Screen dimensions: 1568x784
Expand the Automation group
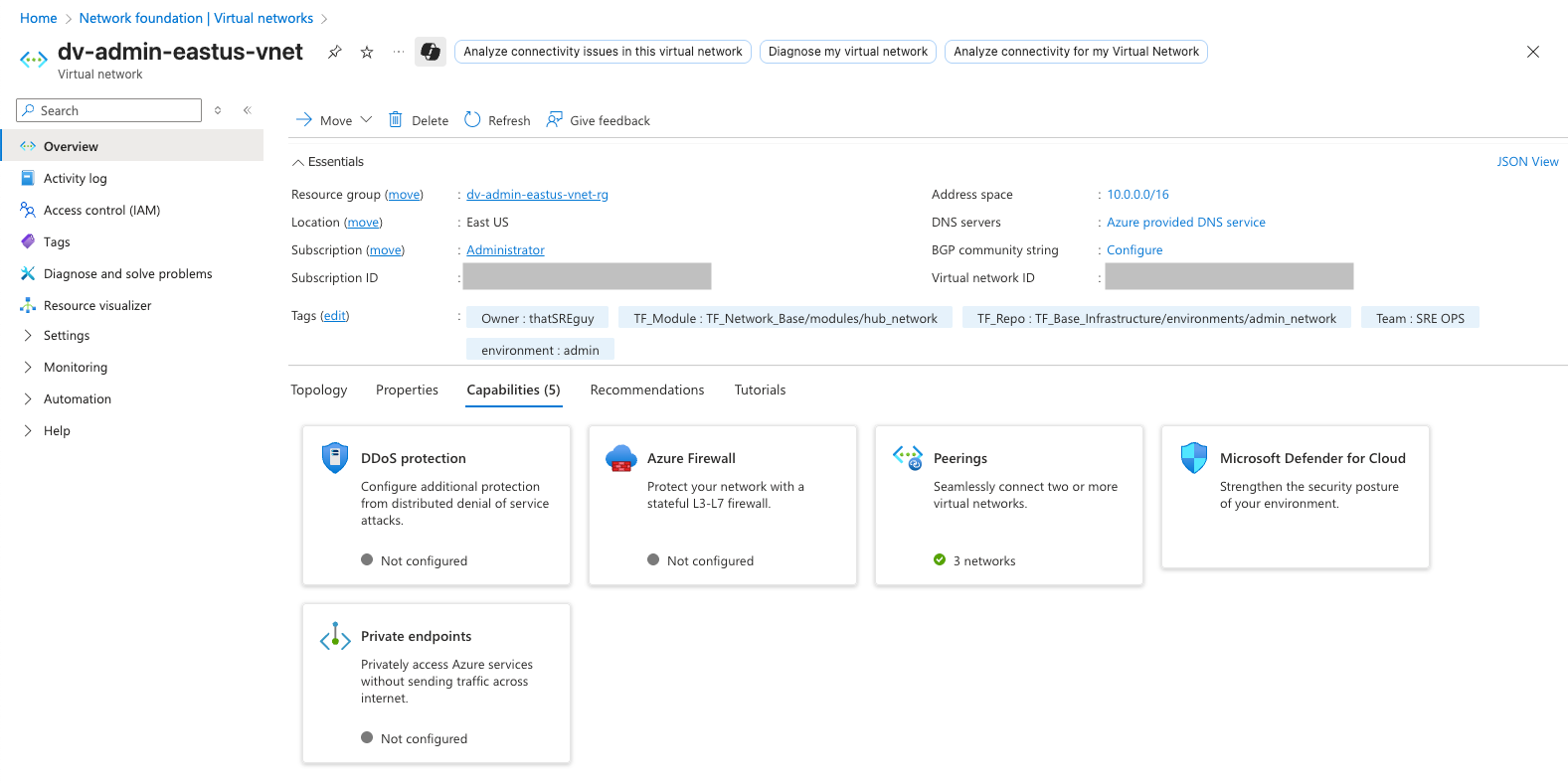point(28,399)
